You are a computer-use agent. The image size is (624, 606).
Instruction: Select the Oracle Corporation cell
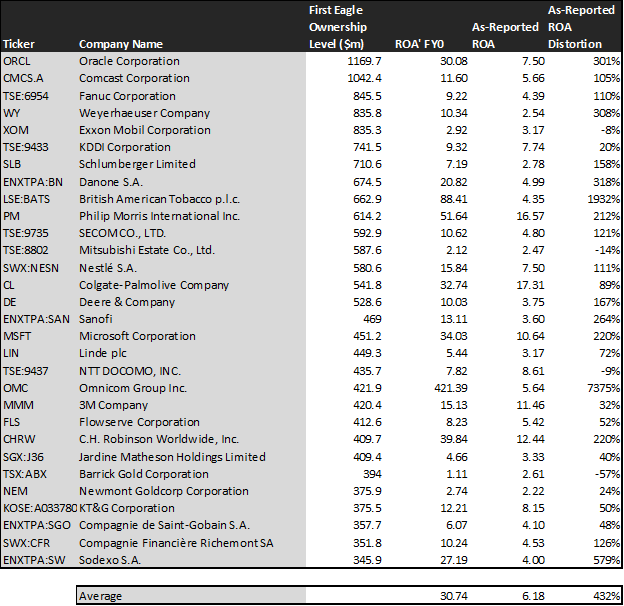coord(129,61)
